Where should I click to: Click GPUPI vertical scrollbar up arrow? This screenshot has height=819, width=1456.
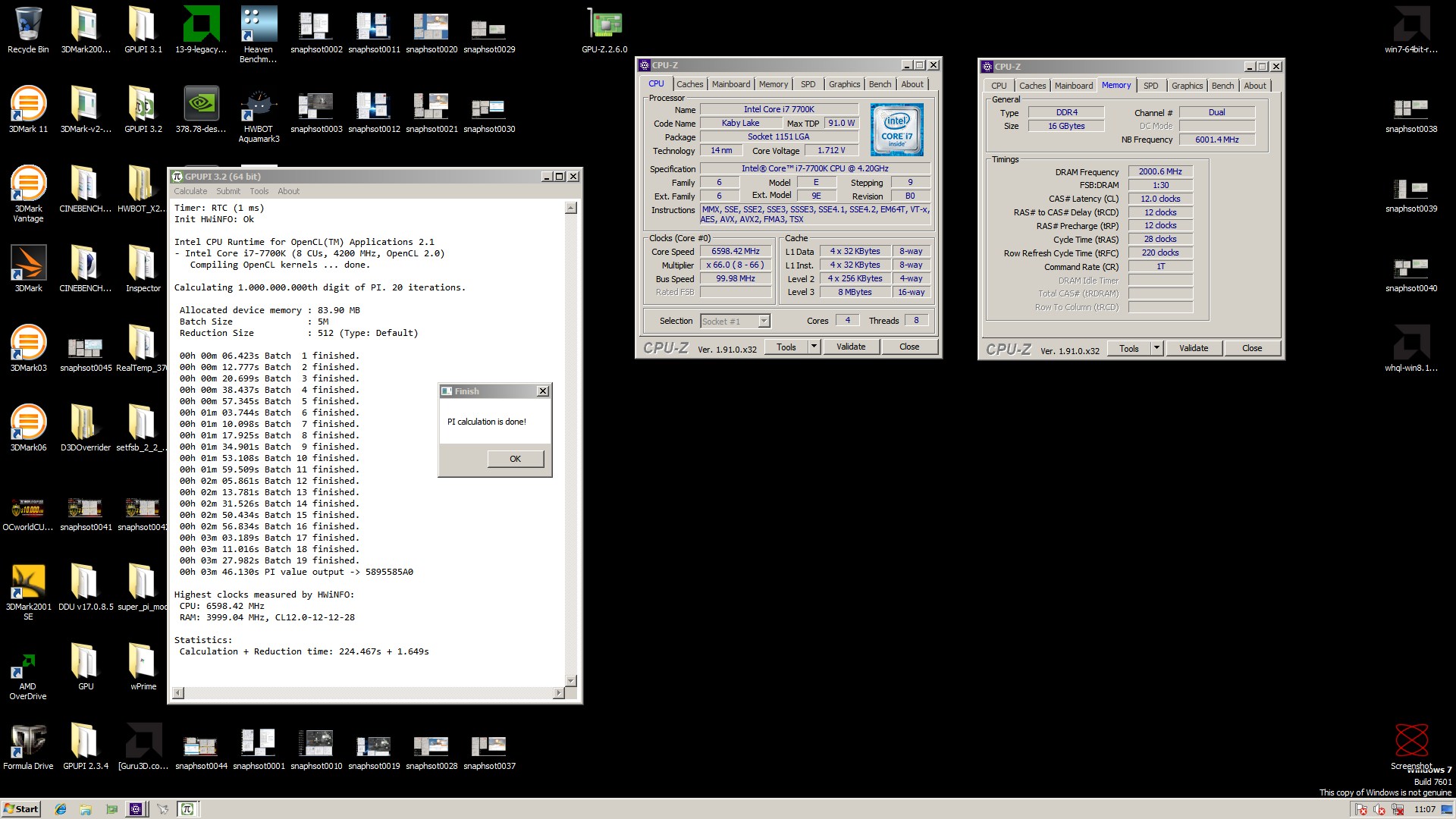click(571, 208)
